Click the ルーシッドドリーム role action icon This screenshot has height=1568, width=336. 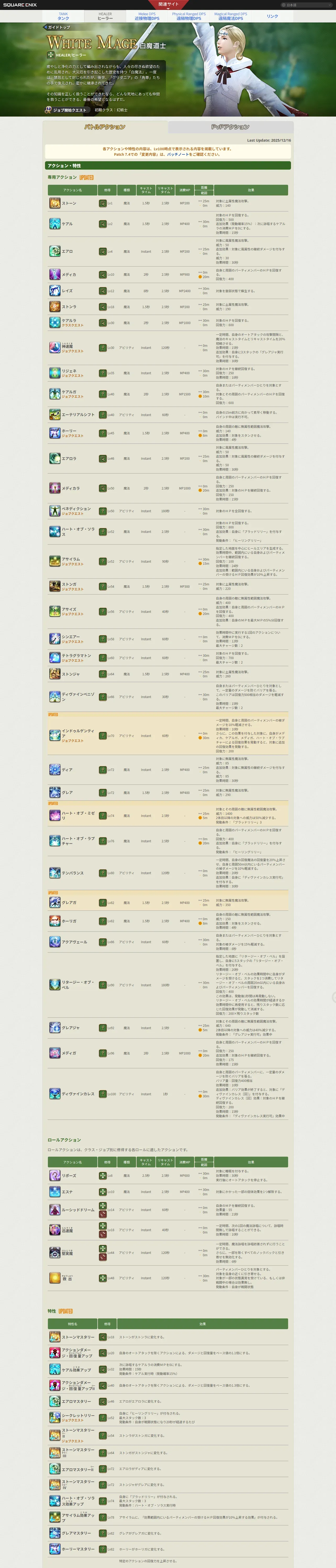pos(55,1209)
